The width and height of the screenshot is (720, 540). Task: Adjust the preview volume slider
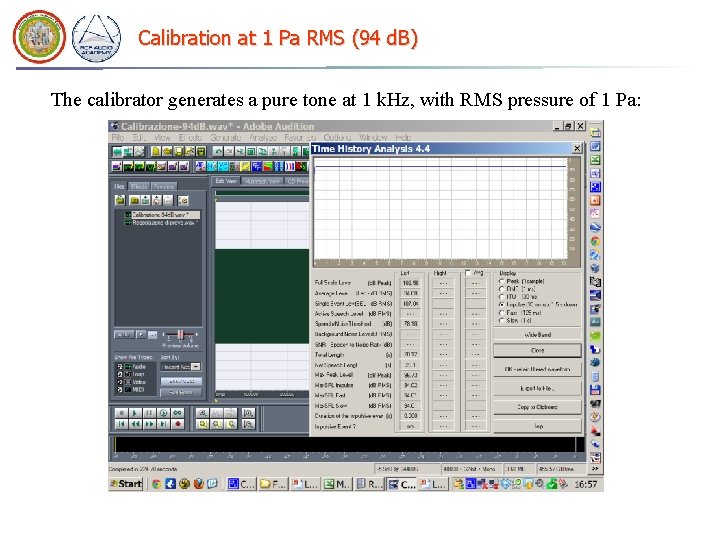coord(180,335)
